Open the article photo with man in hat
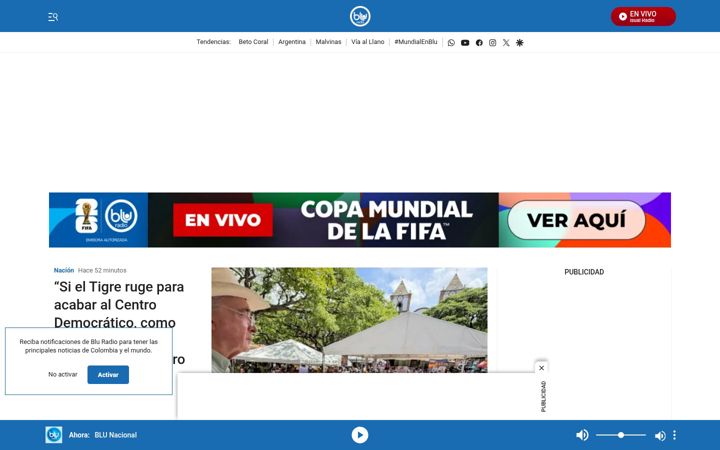This screenshot has height=450, width=720. [x=349, y=320]
